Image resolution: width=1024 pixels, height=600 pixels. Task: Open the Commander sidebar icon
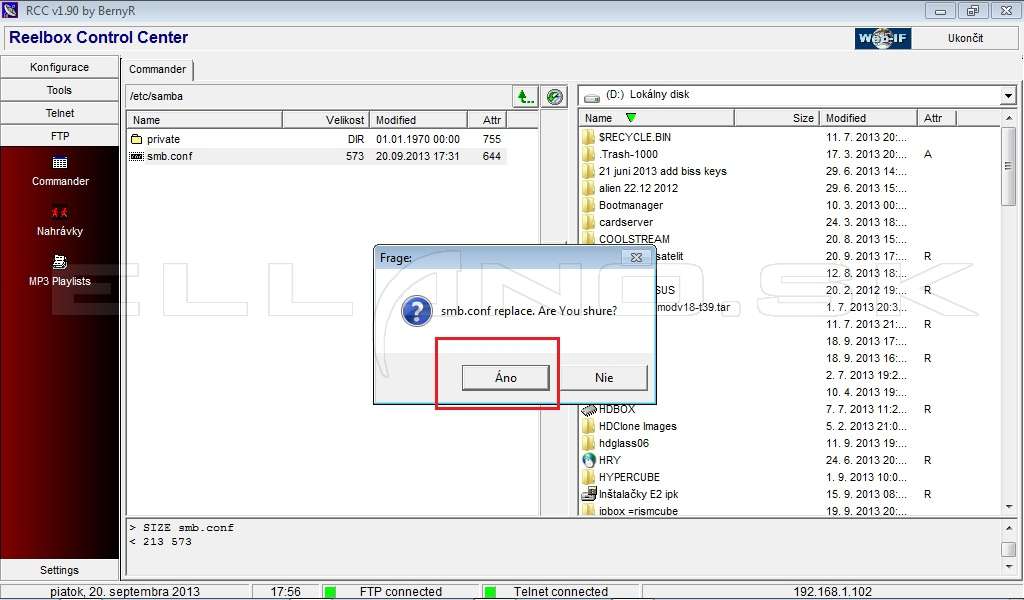(59, 163)
